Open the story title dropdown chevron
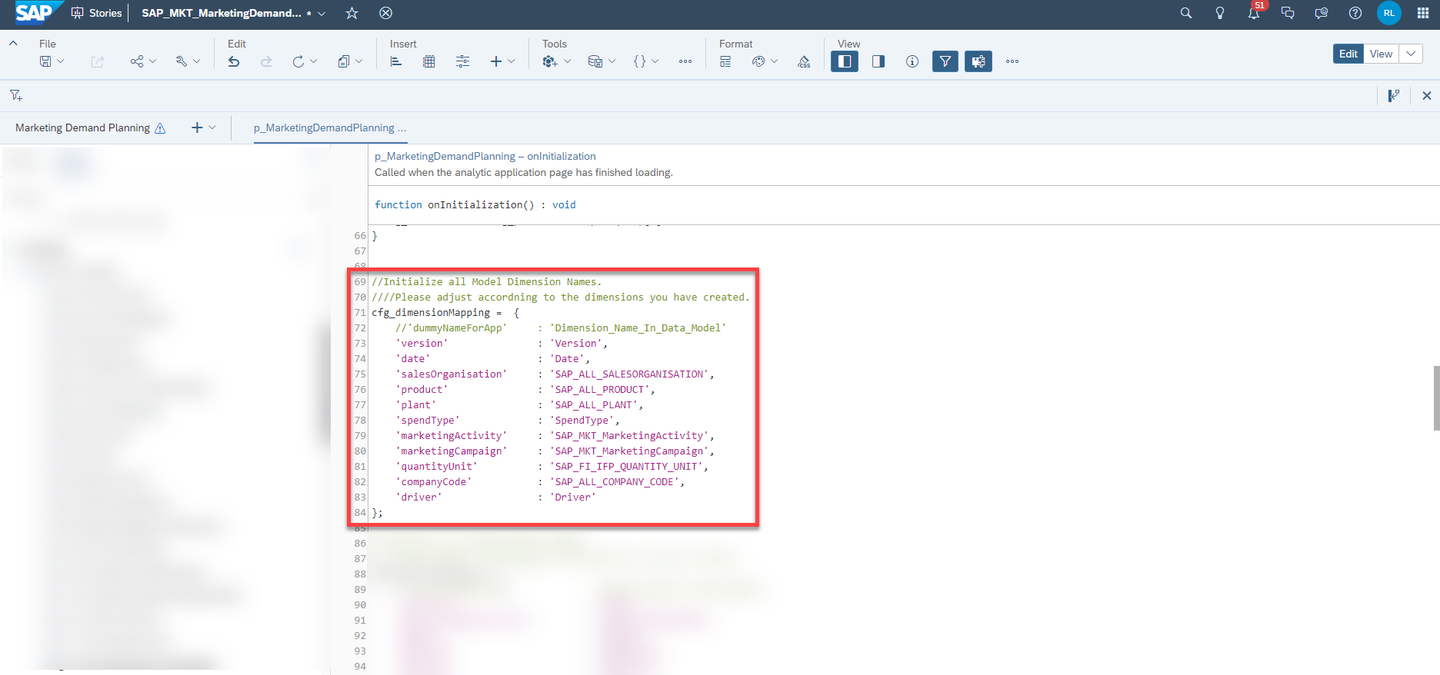 [x=321, y=14]
